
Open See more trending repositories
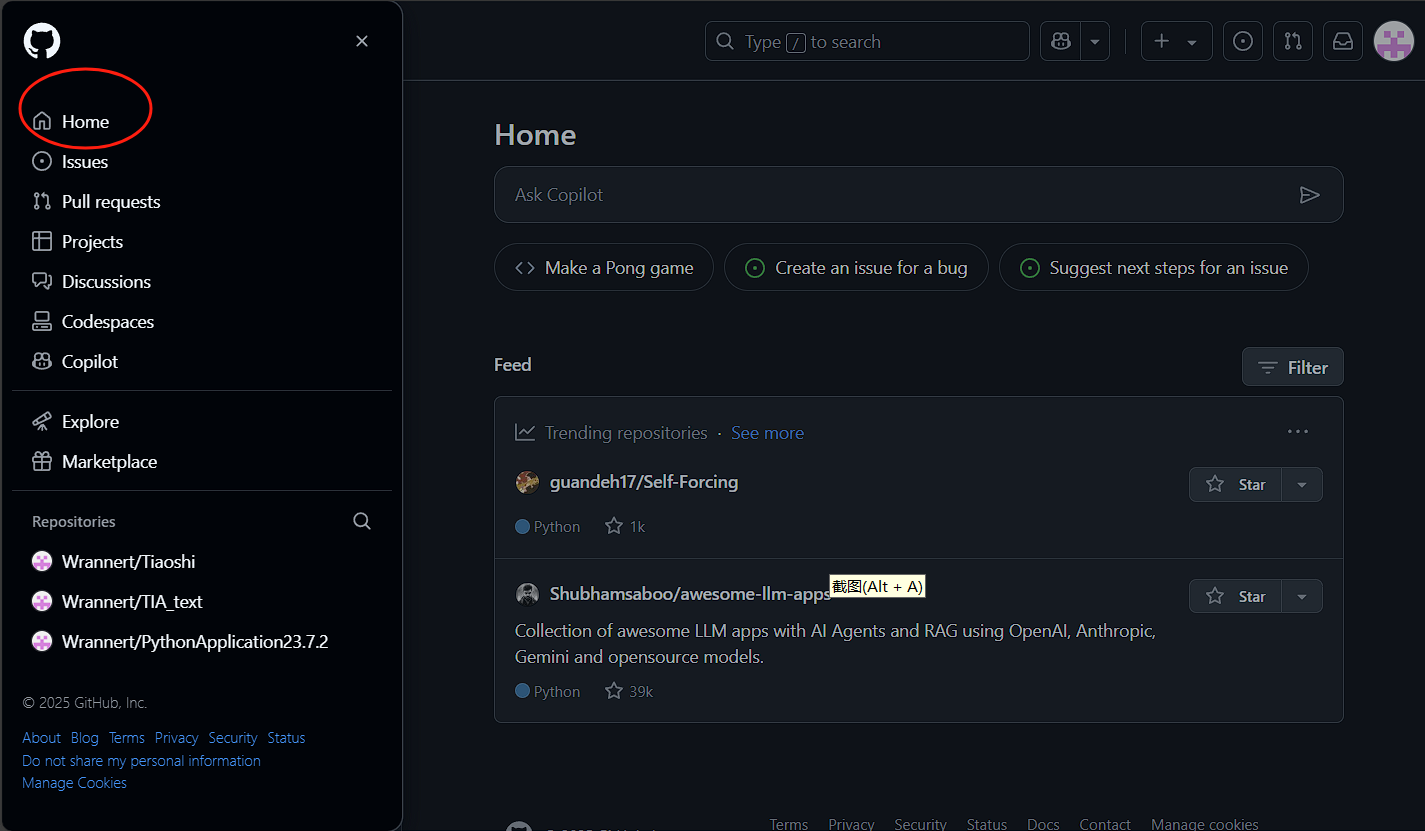[767, 432]
